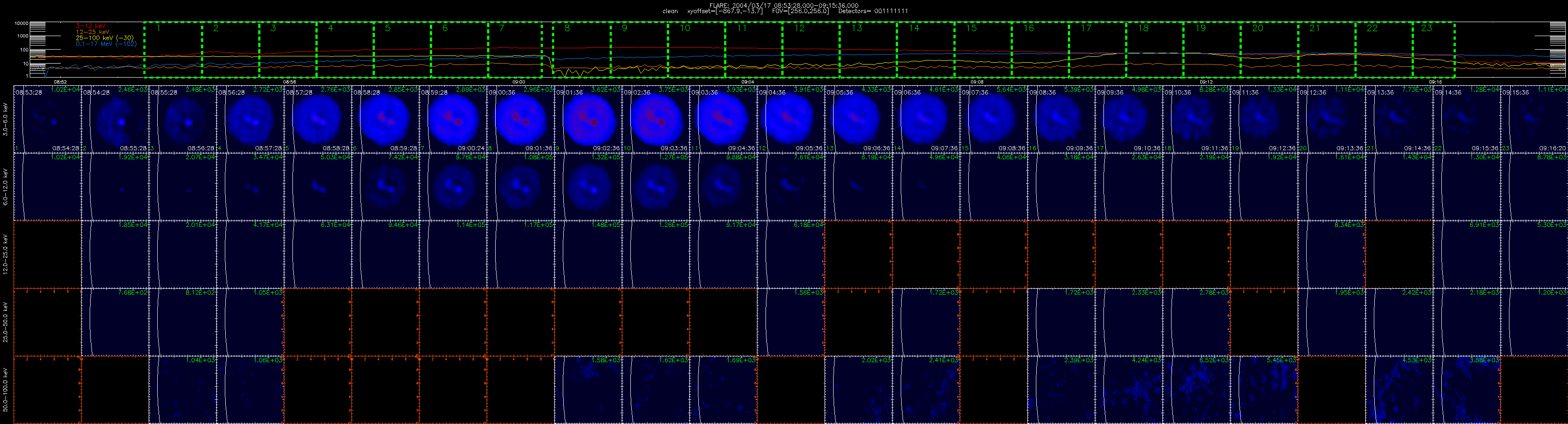Image resolution: width=1568 pixels, height=424 pixels.
Task: Click the 09:00 time axis label
Action: (519, 82)
